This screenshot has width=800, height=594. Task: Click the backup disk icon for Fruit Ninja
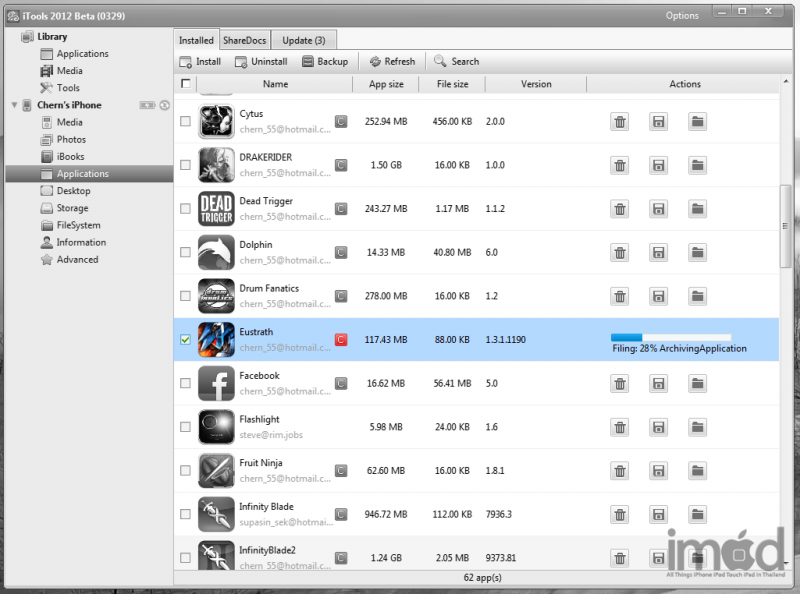coord(658,470)
